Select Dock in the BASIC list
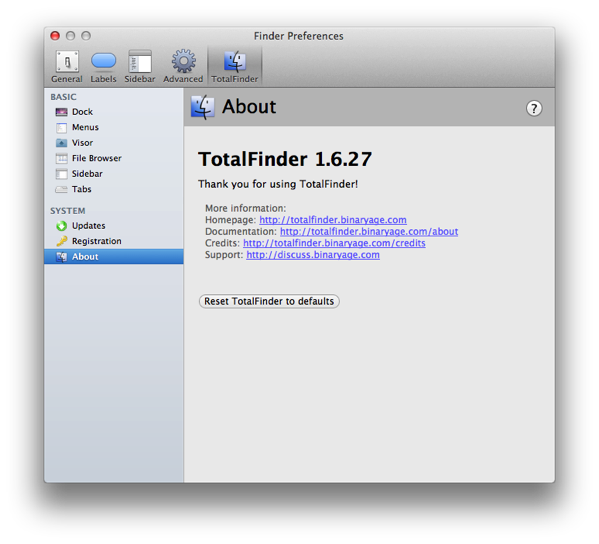Image resolution: width=599 pixels, height=544 pixels. coord(114,112)
